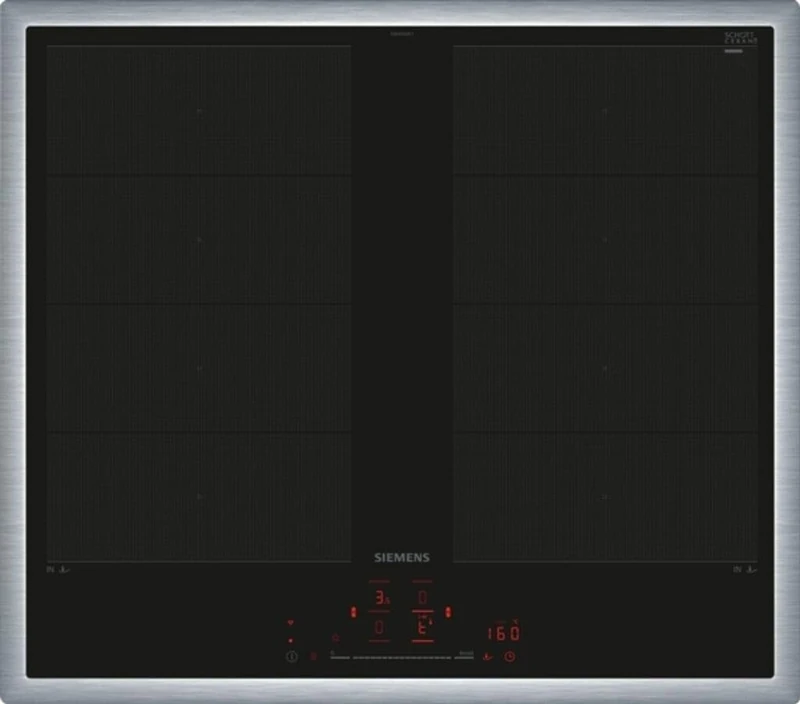Select the zone showing power level 0

380,627
